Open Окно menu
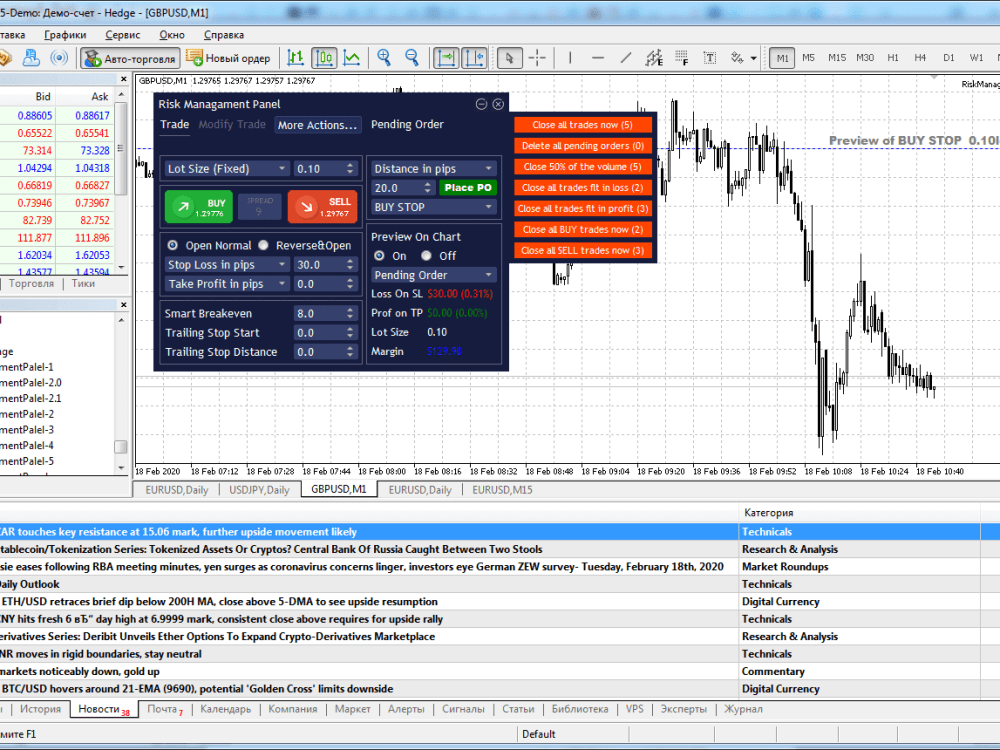This screenshot has width=1000, height=750. [172, 34]
